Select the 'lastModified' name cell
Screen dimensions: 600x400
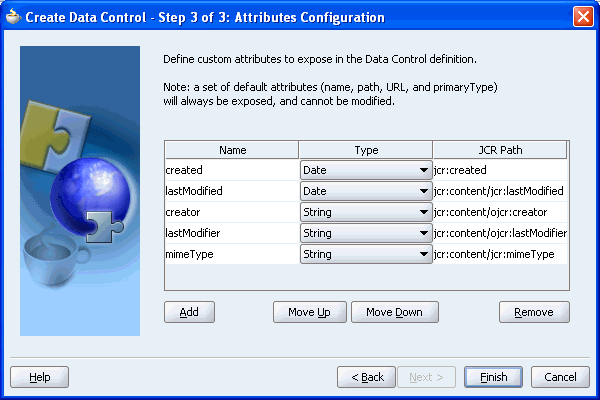coord(232,191)
